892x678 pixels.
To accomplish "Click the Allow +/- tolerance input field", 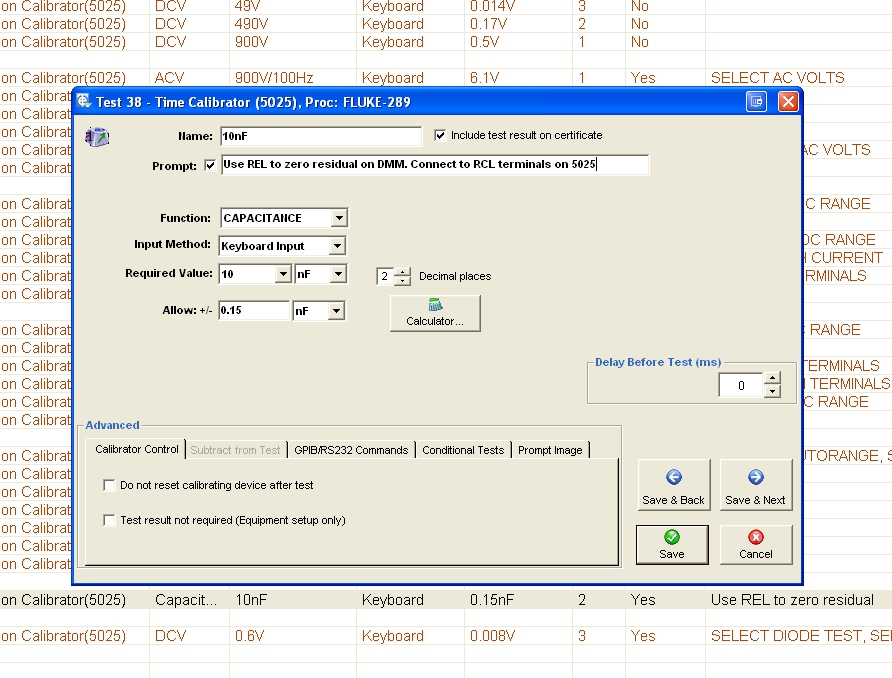I will [253, 311].
